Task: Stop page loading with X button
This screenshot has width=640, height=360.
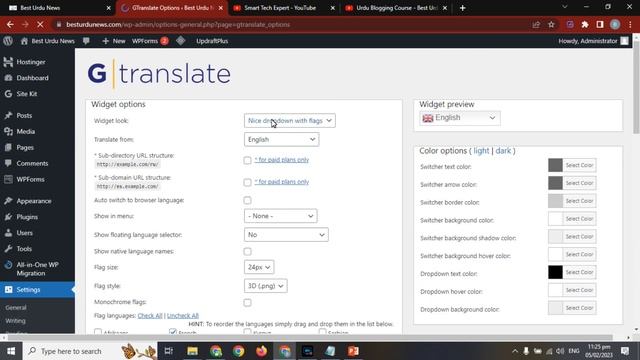Action: tap(40, 24)
